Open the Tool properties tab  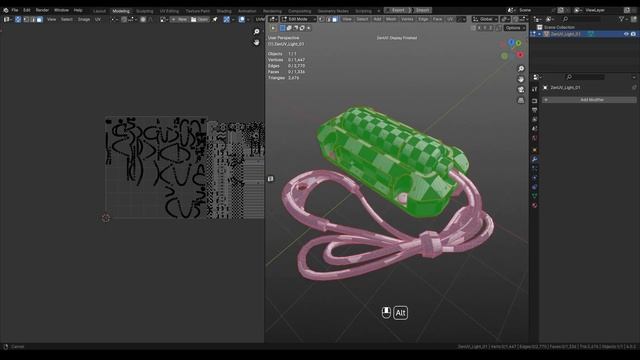[535, 89]
